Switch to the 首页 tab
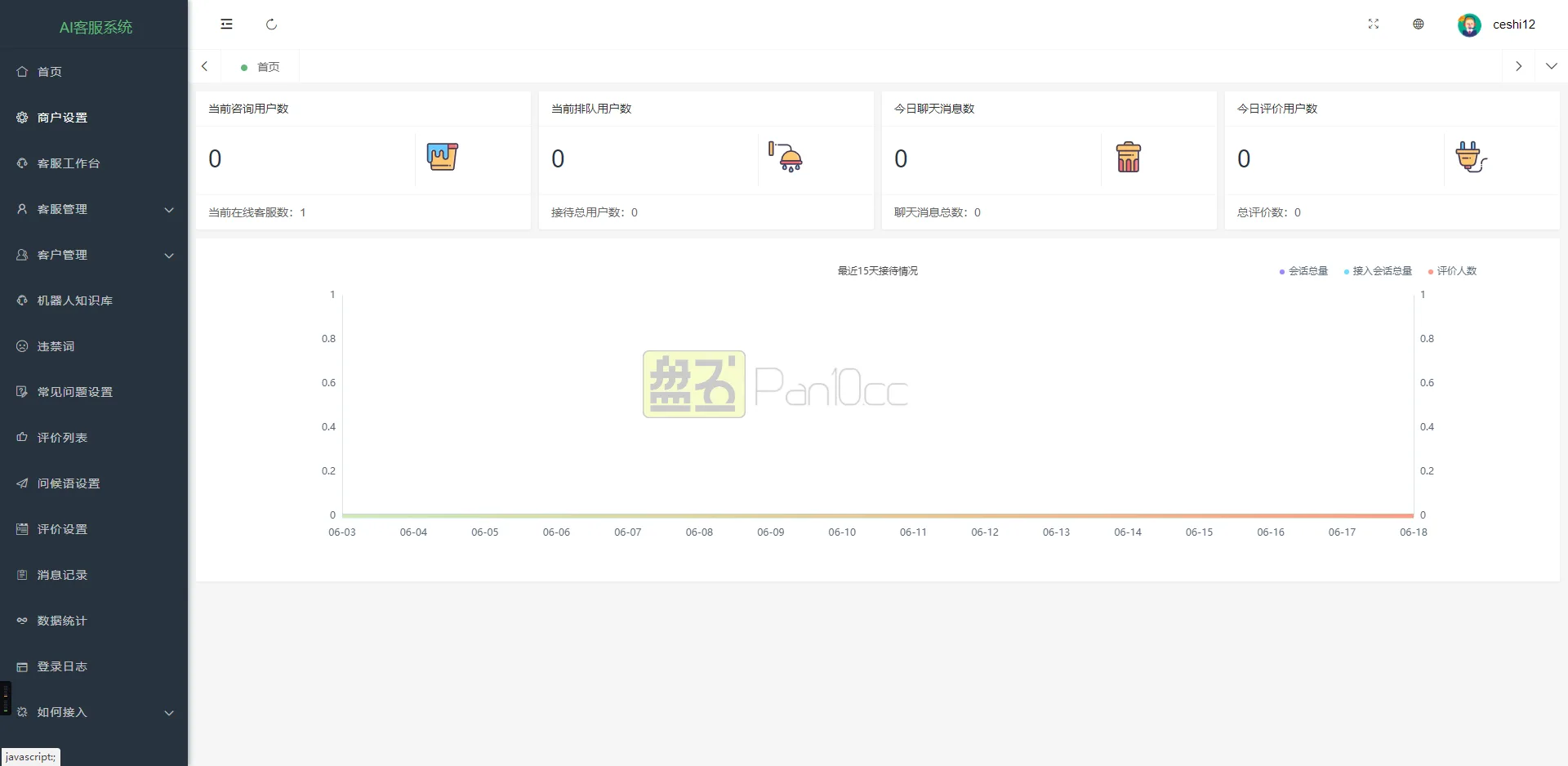Viewport: 1568px width, 766px height. [x=261, y=66]
